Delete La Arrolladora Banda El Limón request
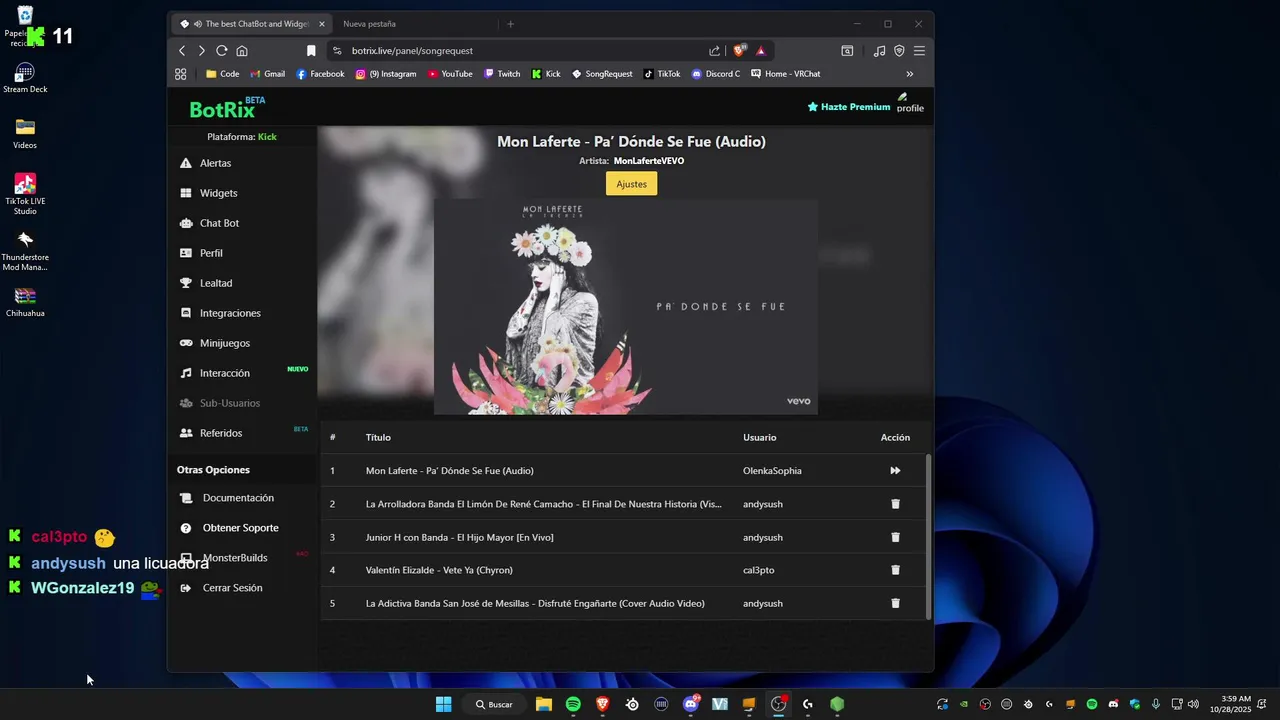Viewport: 1280px width, 720px height. (895, 504)
